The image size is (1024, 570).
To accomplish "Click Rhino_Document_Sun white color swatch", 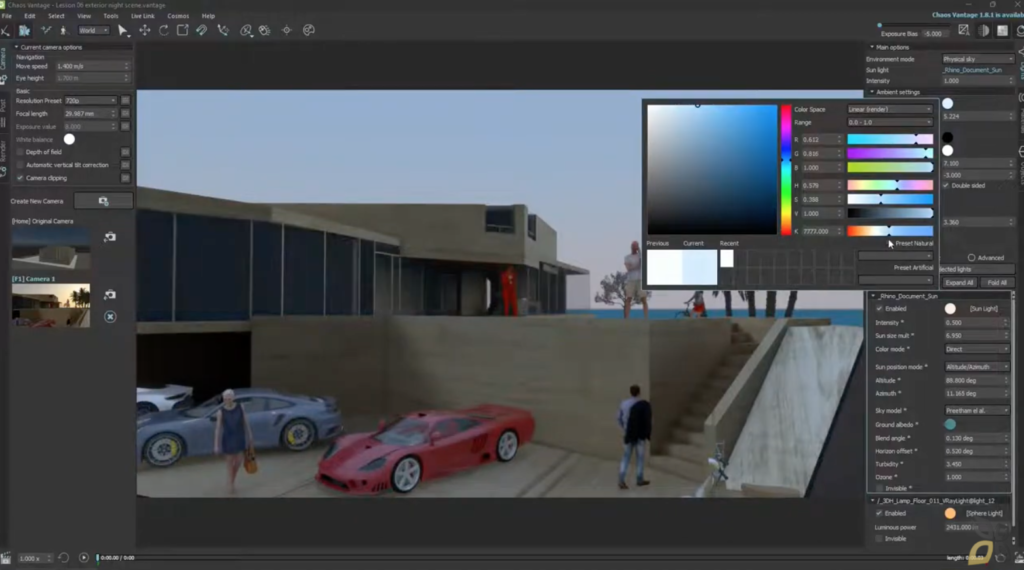I will point(950,309).
